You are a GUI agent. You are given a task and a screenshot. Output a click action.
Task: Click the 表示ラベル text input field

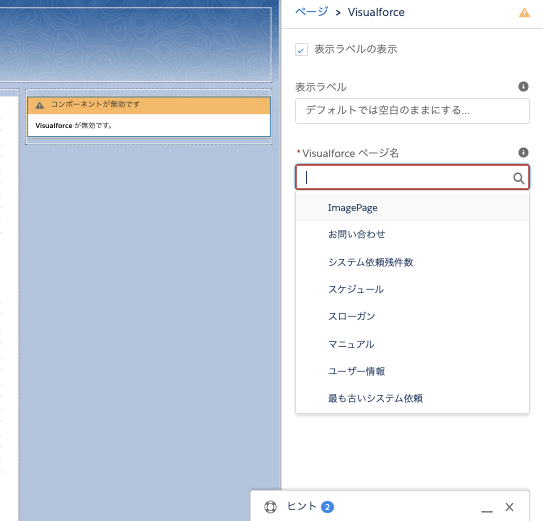[412, 111]
